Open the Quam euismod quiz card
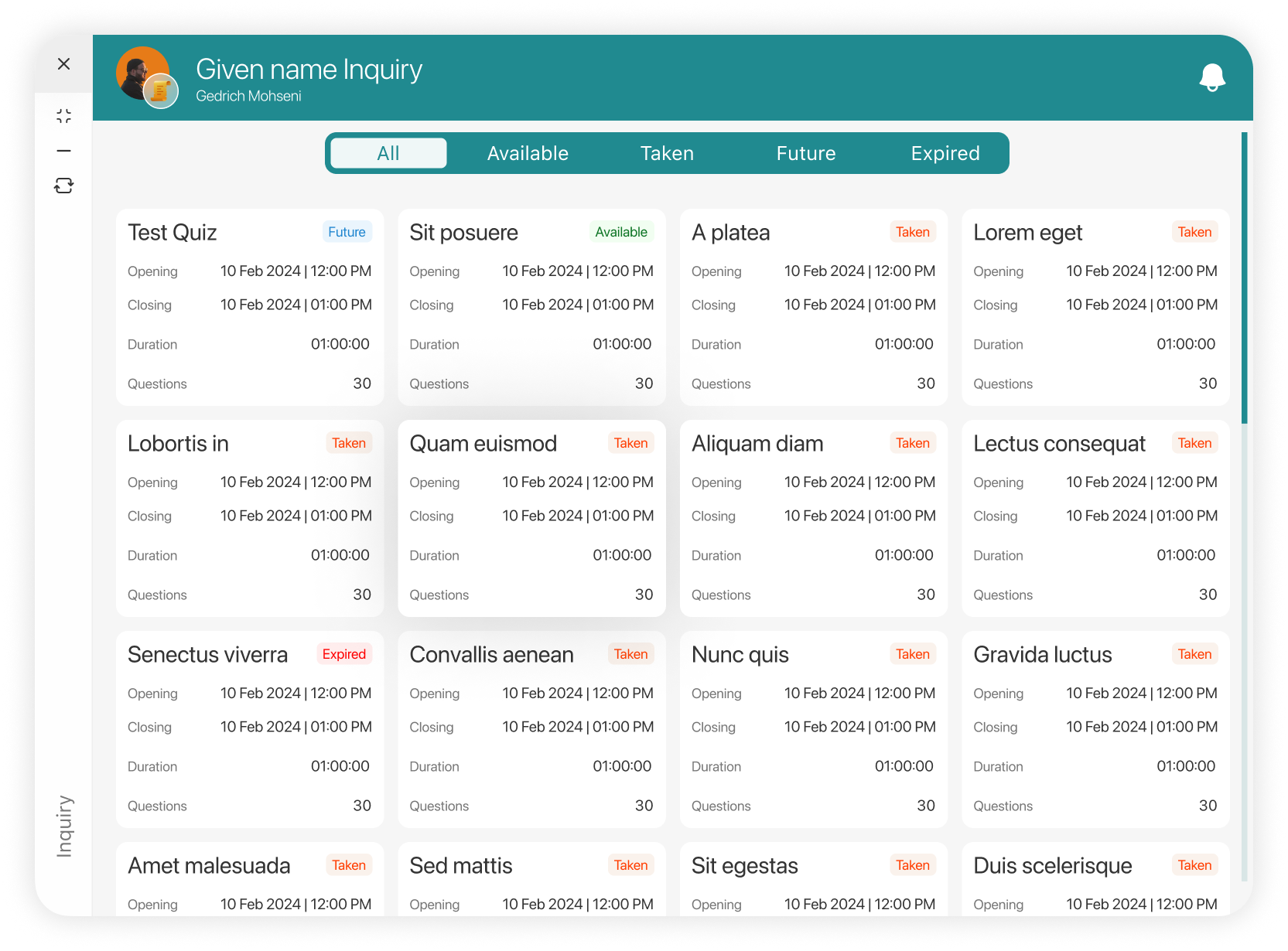The height and width of the screenshot is (951, 1288). tap(531, 518)
